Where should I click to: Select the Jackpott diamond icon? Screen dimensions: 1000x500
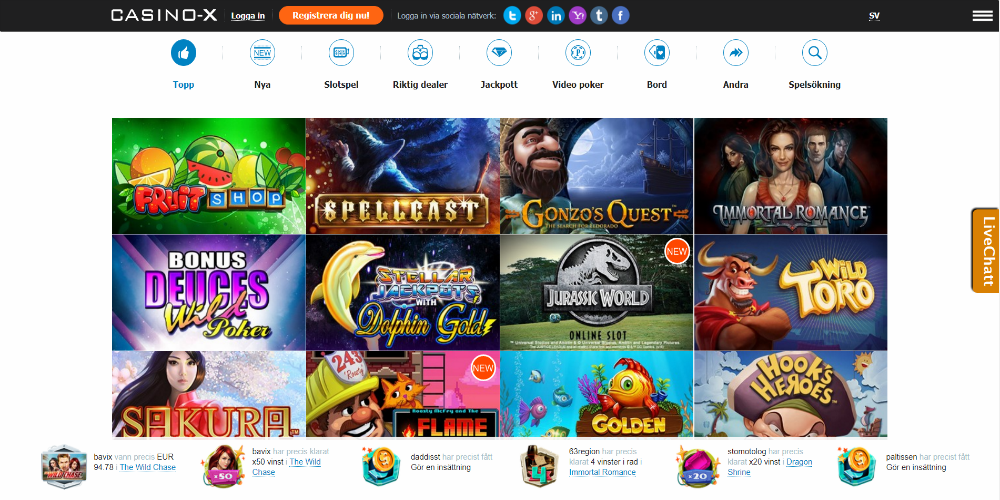[x=499, y=53]
